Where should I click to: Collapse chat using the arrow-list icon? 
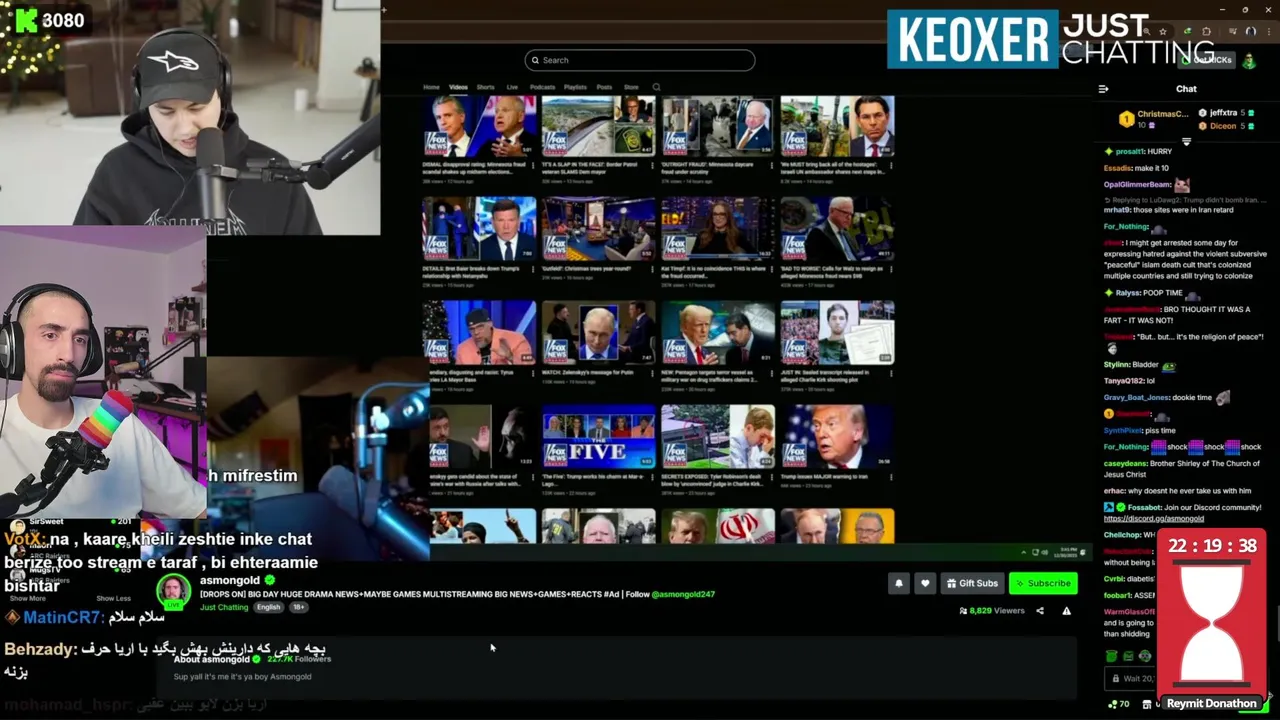pos(1103,89)
